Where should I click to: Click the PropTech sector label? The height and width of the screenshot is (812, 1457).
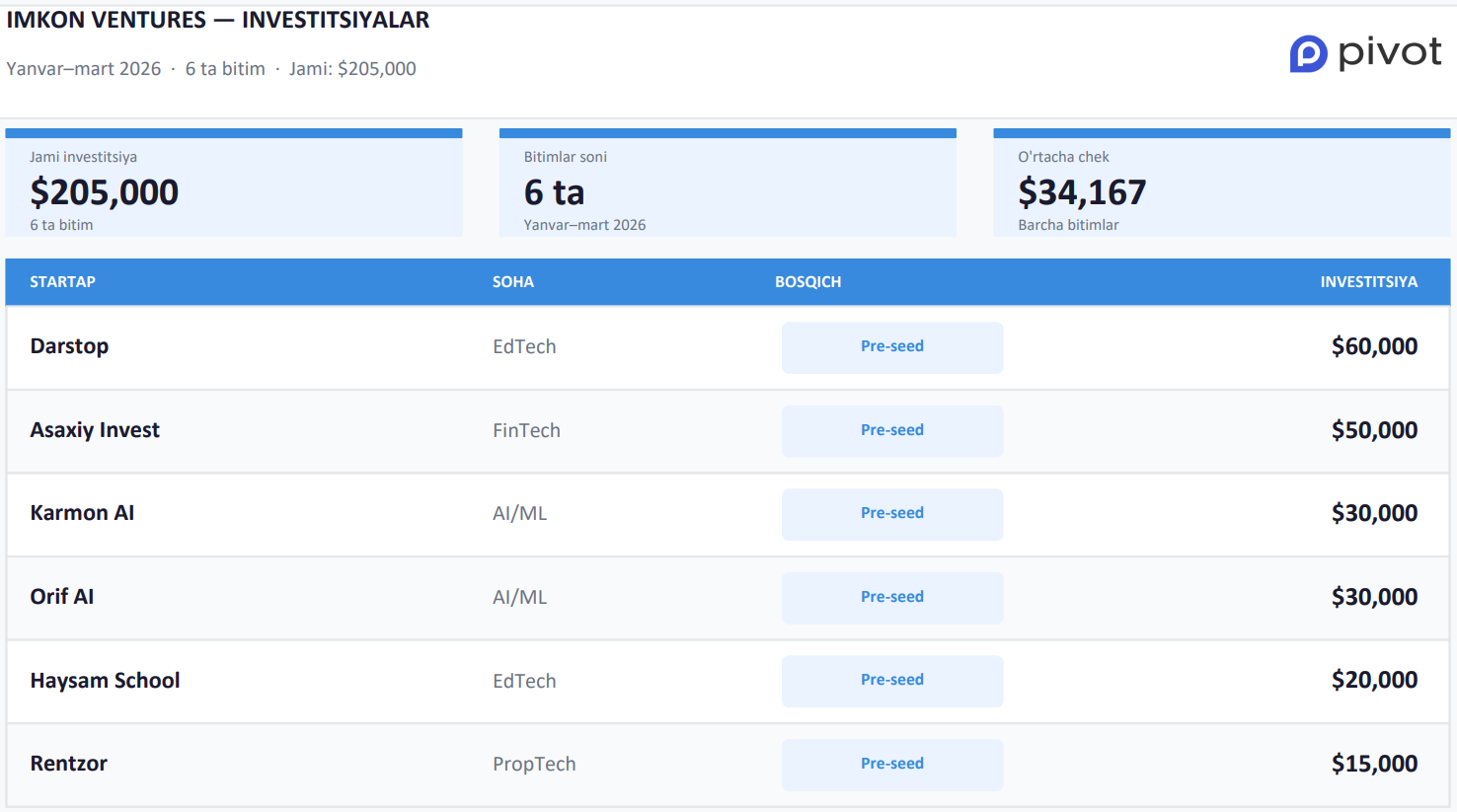click(x=534, y=765)
